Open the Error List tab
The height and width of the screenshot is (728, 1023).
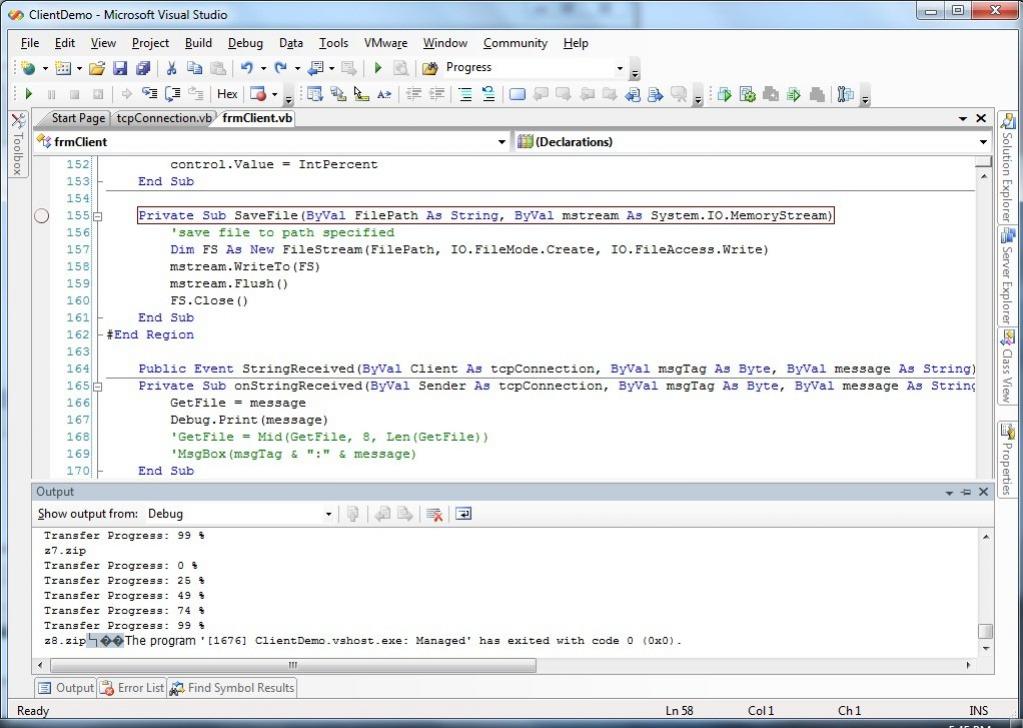click(132, 688)
